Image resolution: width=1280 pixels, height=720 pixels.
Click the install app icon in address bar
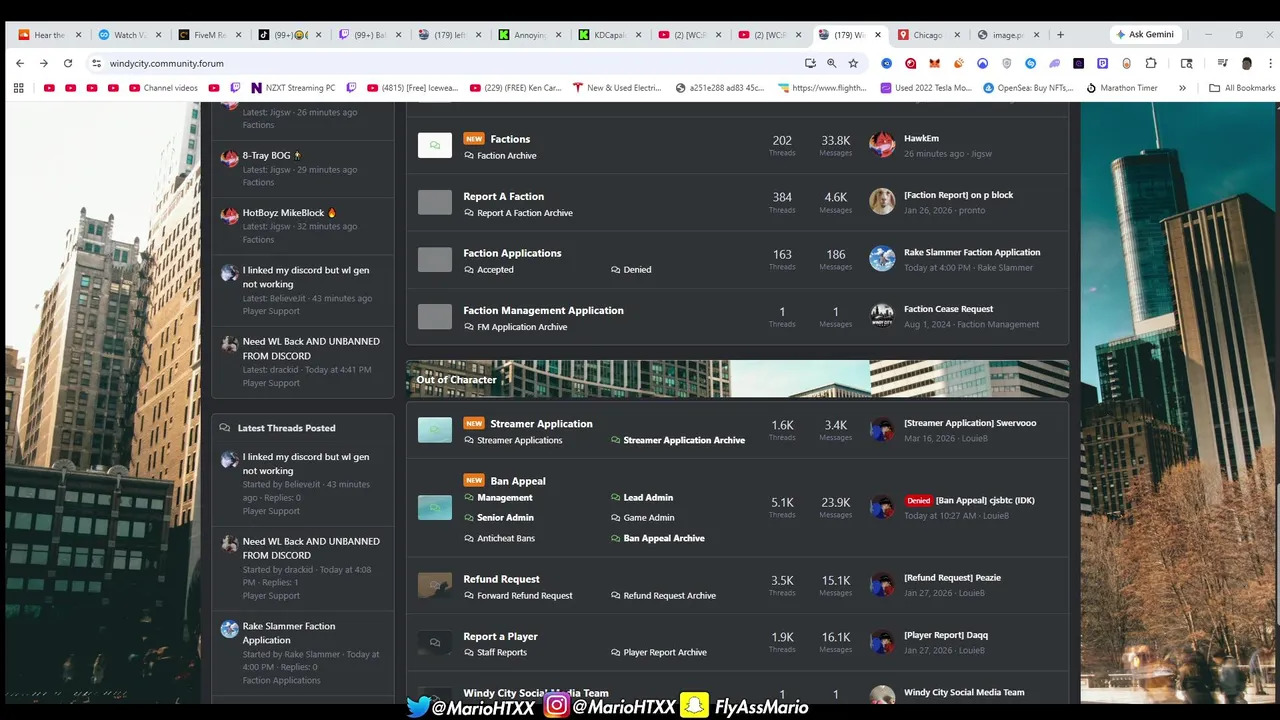click(x=810, y=63)
